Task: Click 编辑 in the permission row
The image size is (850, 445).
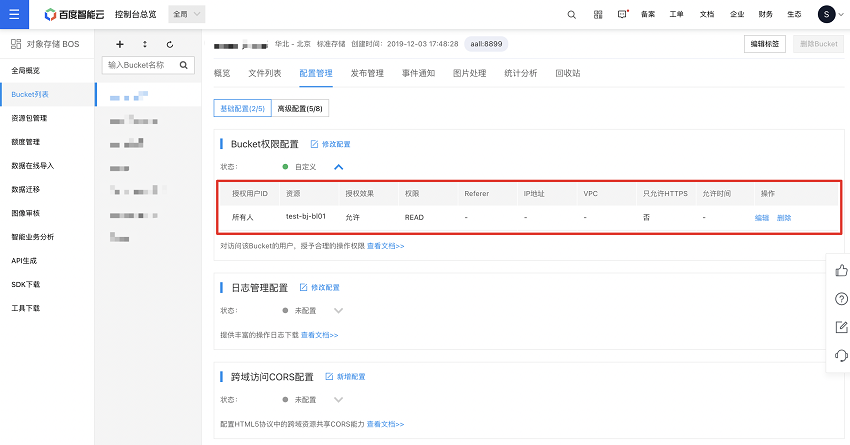Action: tap(762, 218)
